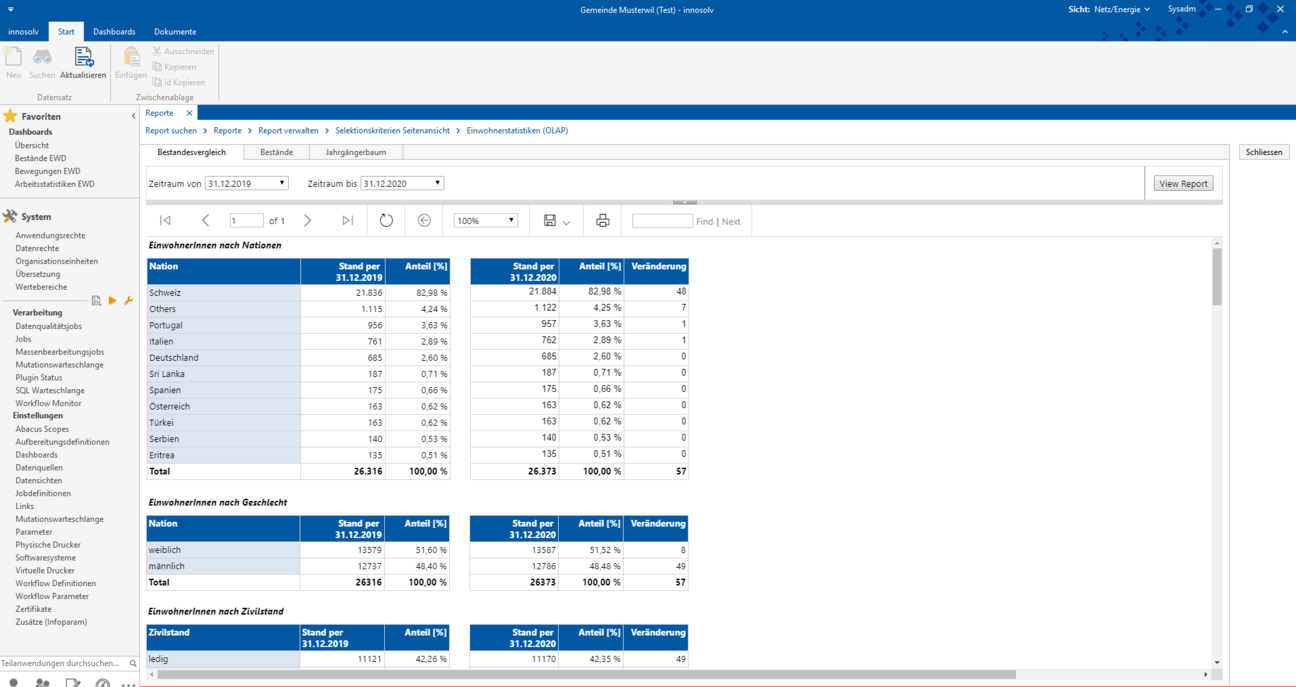Select the Bestände report tab
Viewport: 1296px width, 687px height.
[x=277, y=152]
